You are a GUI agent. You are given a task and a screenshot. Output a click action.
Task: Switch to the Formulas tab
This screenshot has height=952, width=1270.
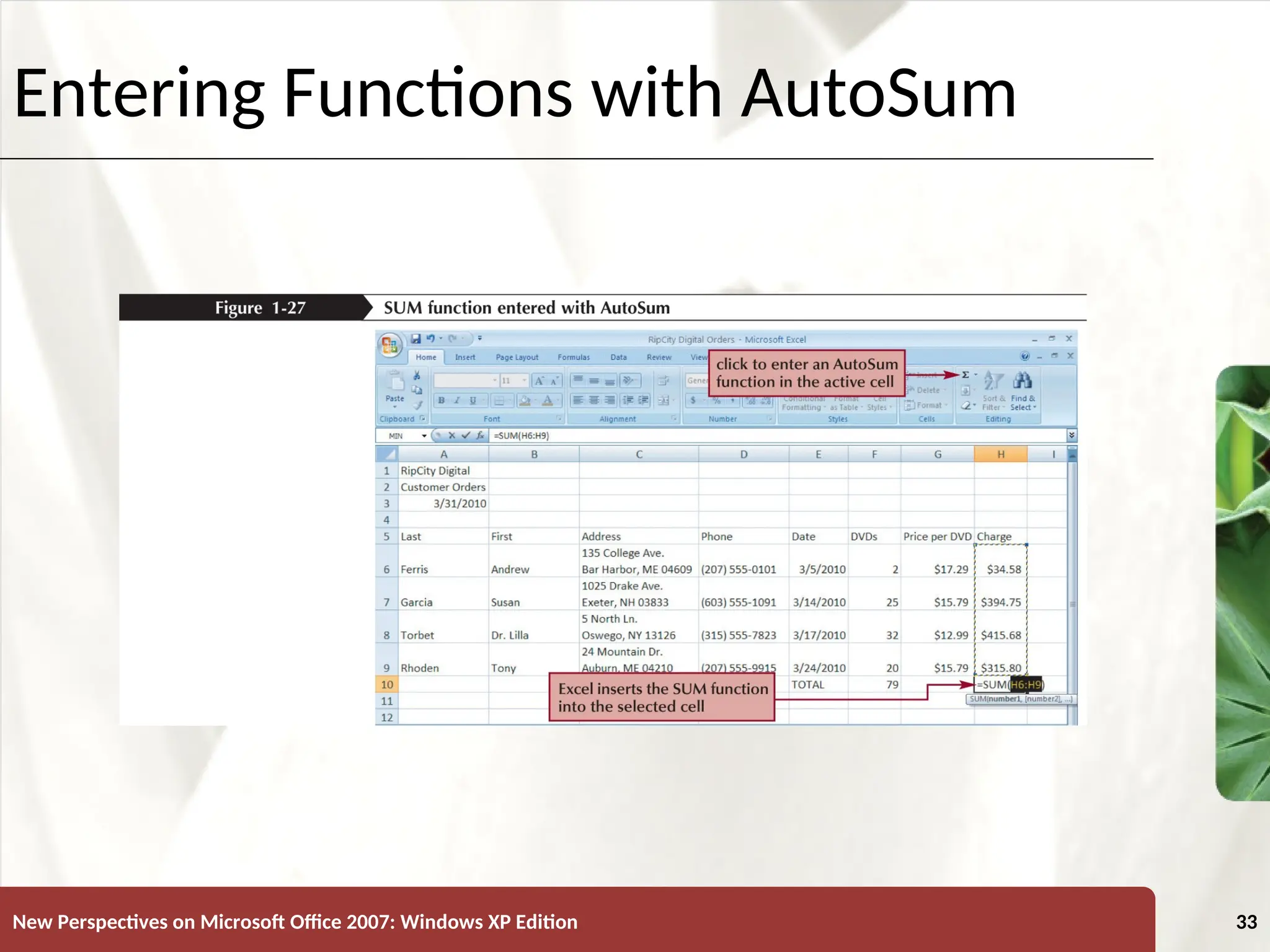(x=574, y=357)
